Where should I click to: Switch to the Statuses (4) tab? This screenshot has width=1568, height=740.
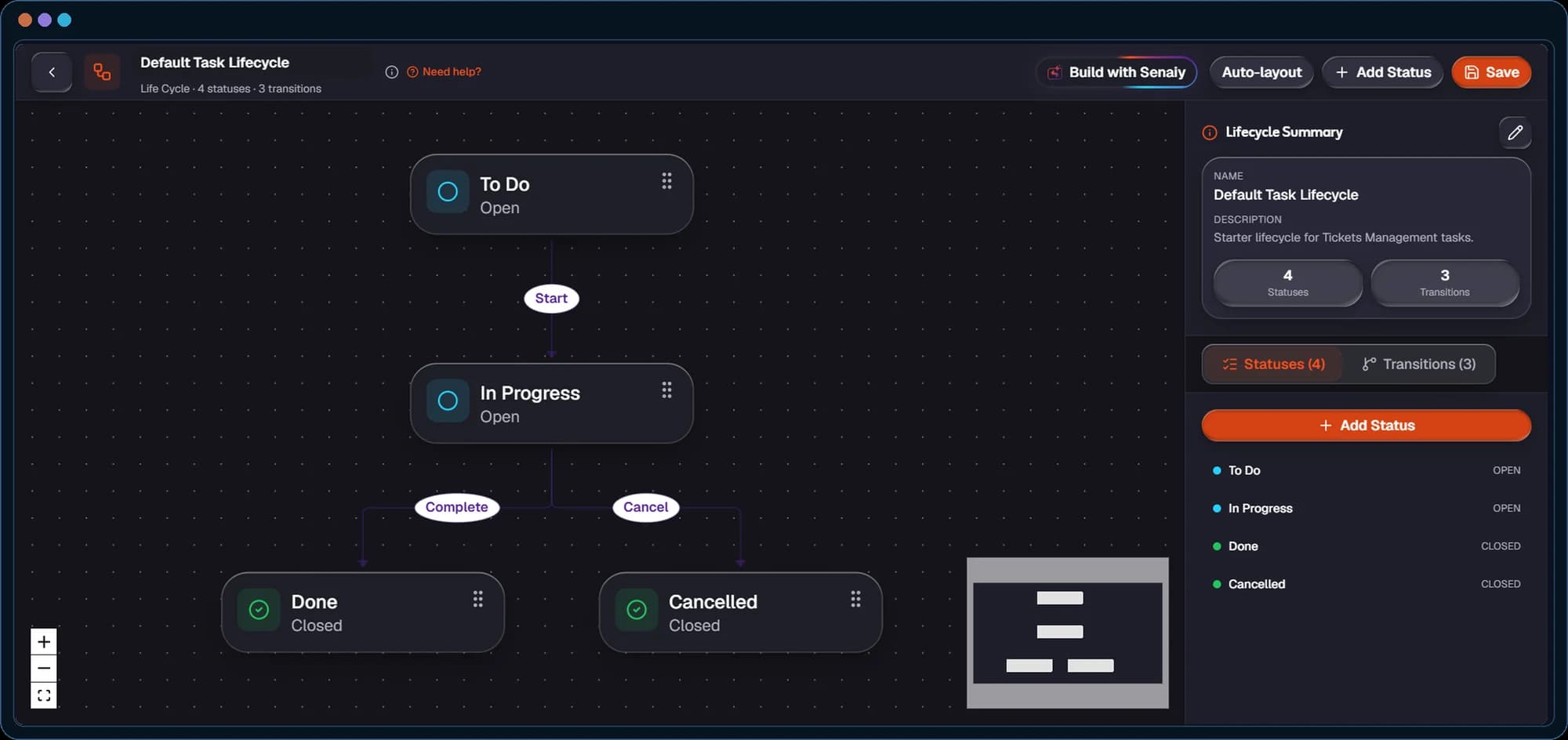[1273, 365]
